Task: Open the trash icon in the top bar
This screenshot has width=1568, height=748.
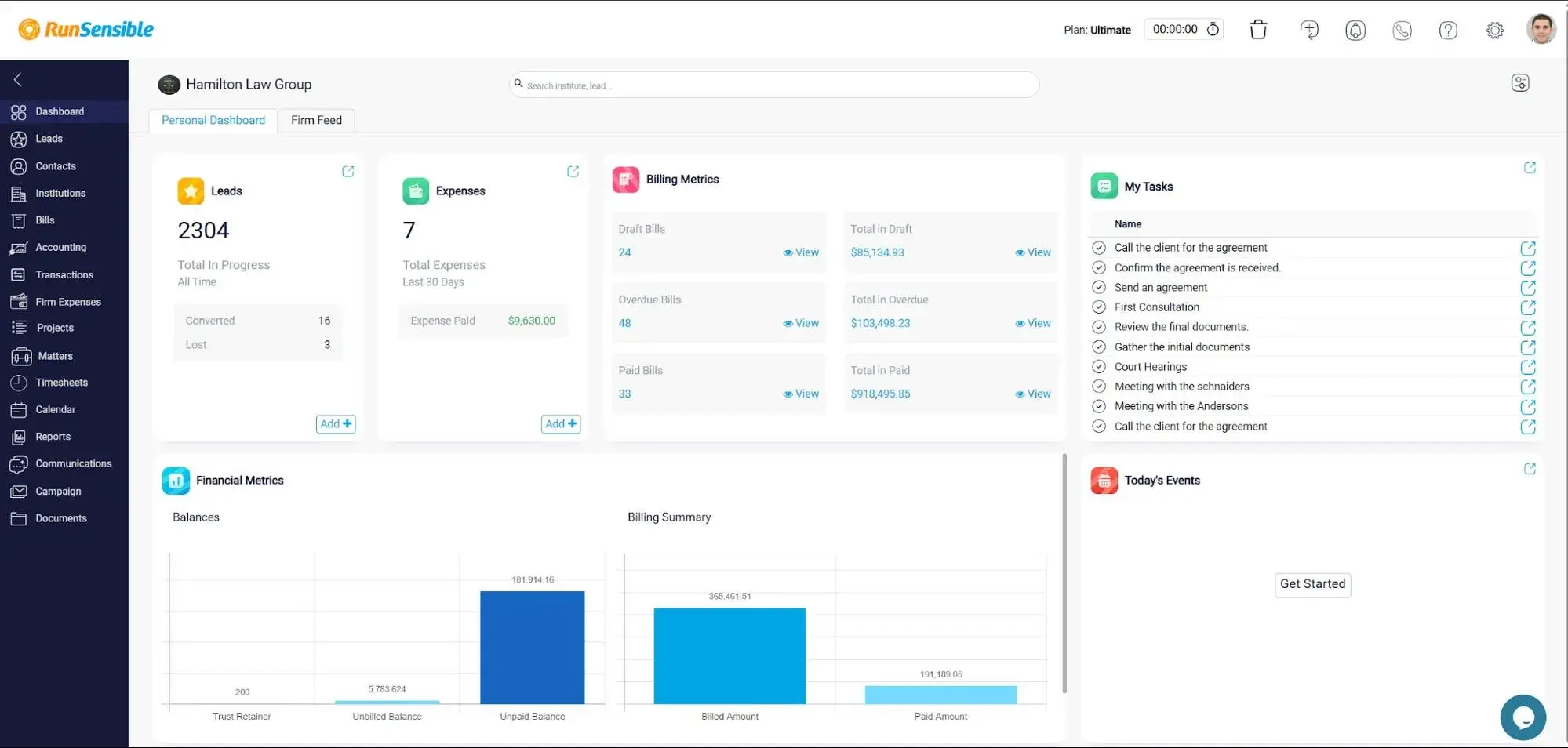Action: tap(1257, 29)
